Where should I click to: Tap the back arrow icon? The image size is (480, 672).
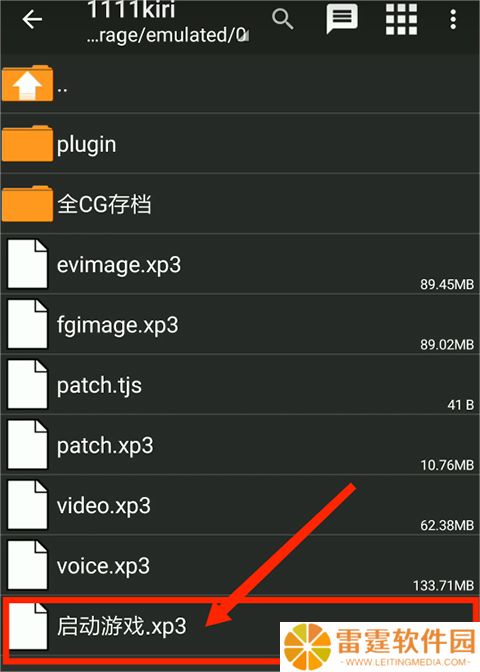(x=32, y=19)
